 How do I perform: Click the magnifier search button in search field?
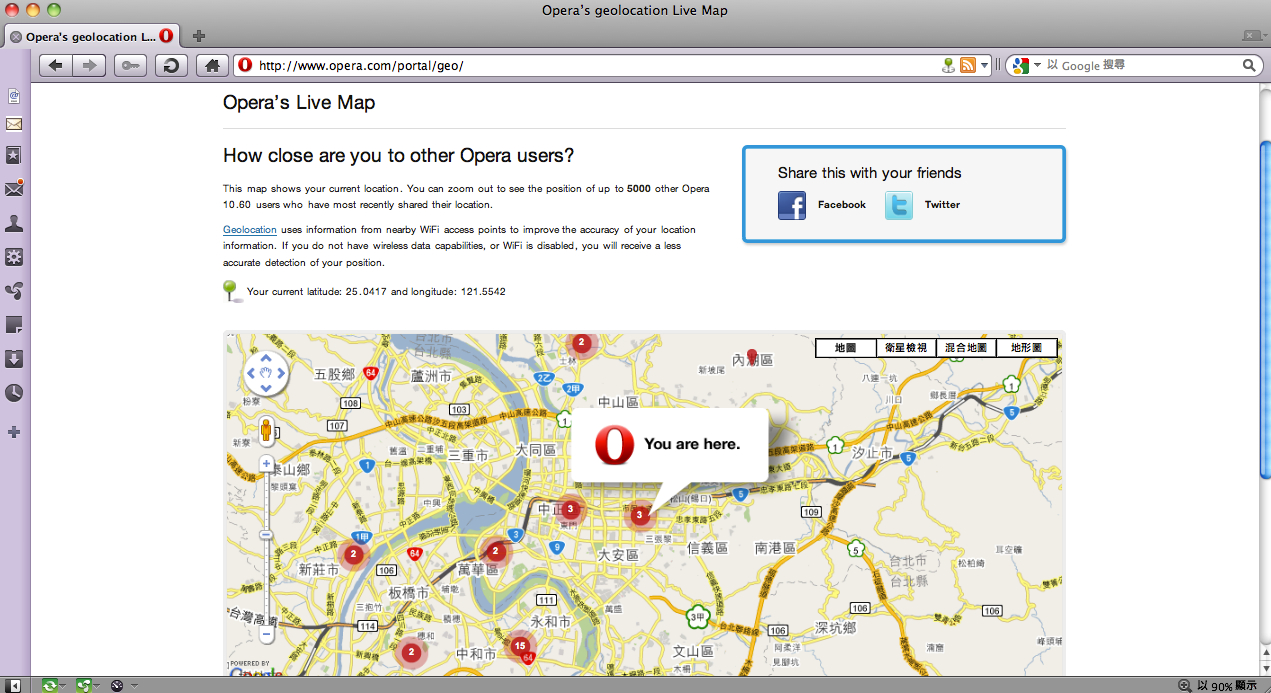(x=1250, y=65)
